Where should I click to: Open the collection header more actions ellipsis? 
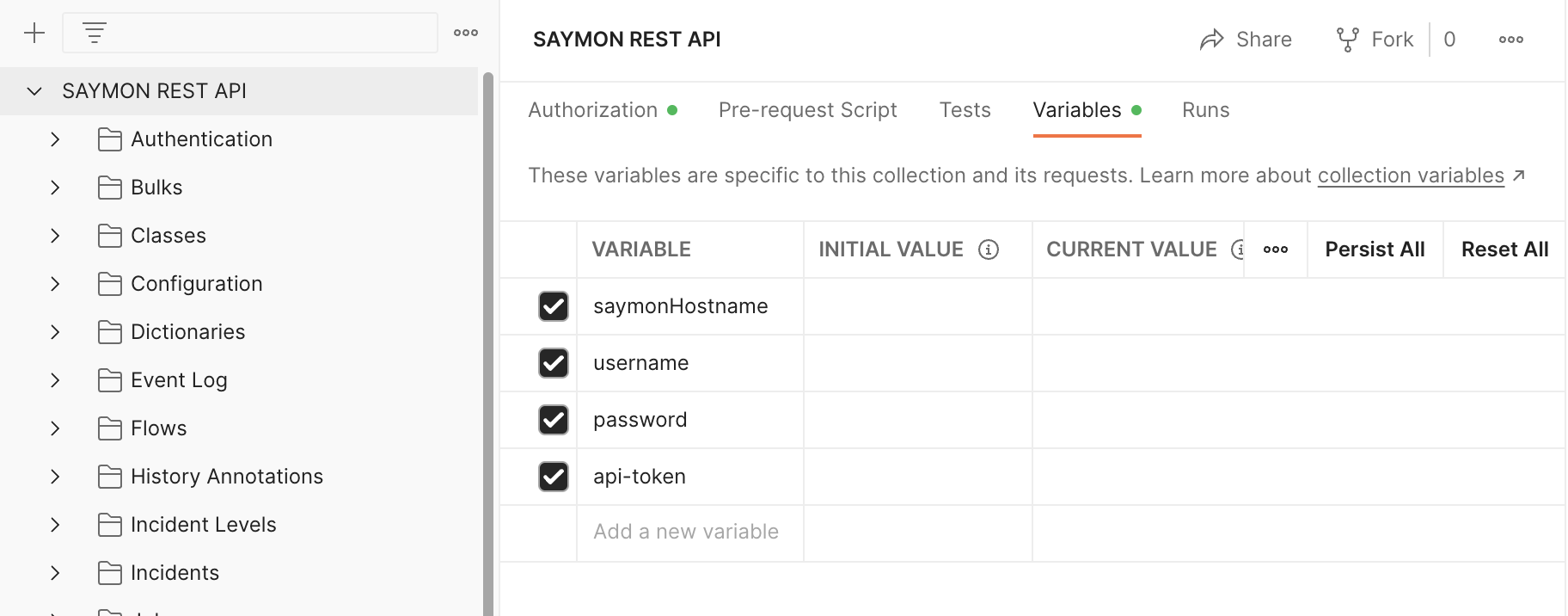pos(1511,40)
